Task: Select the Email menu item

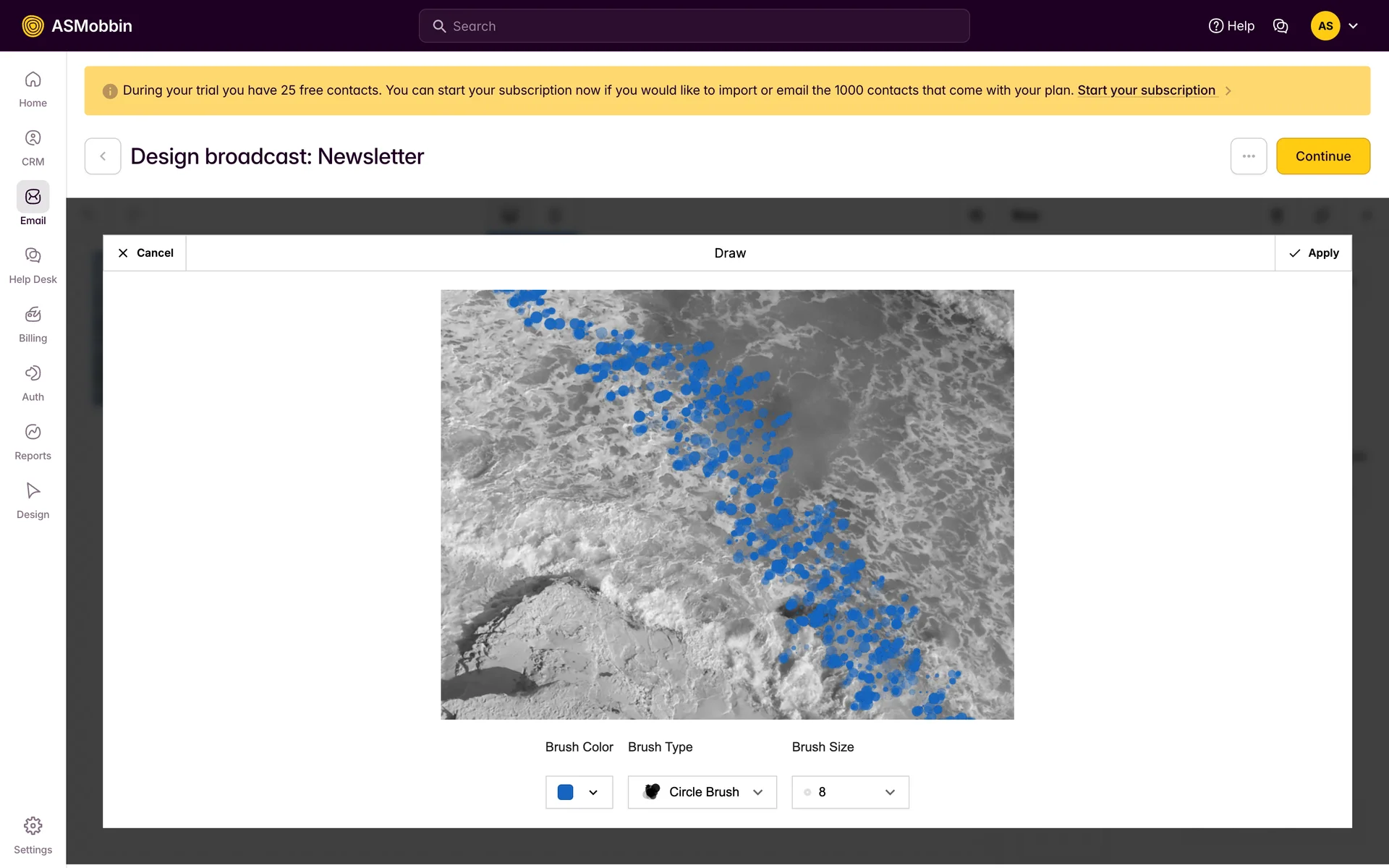Action: click(x=33, y=205)
